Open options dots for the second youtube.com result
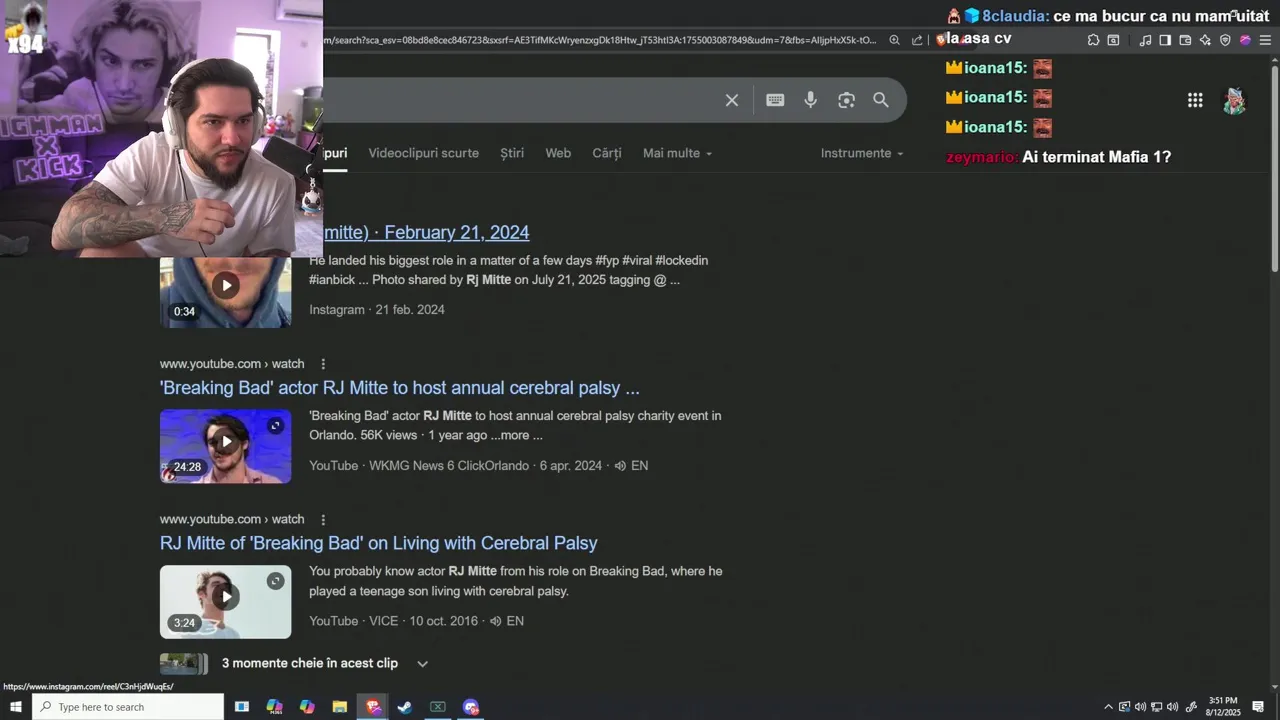1280x720 pixels. (323, 520)
